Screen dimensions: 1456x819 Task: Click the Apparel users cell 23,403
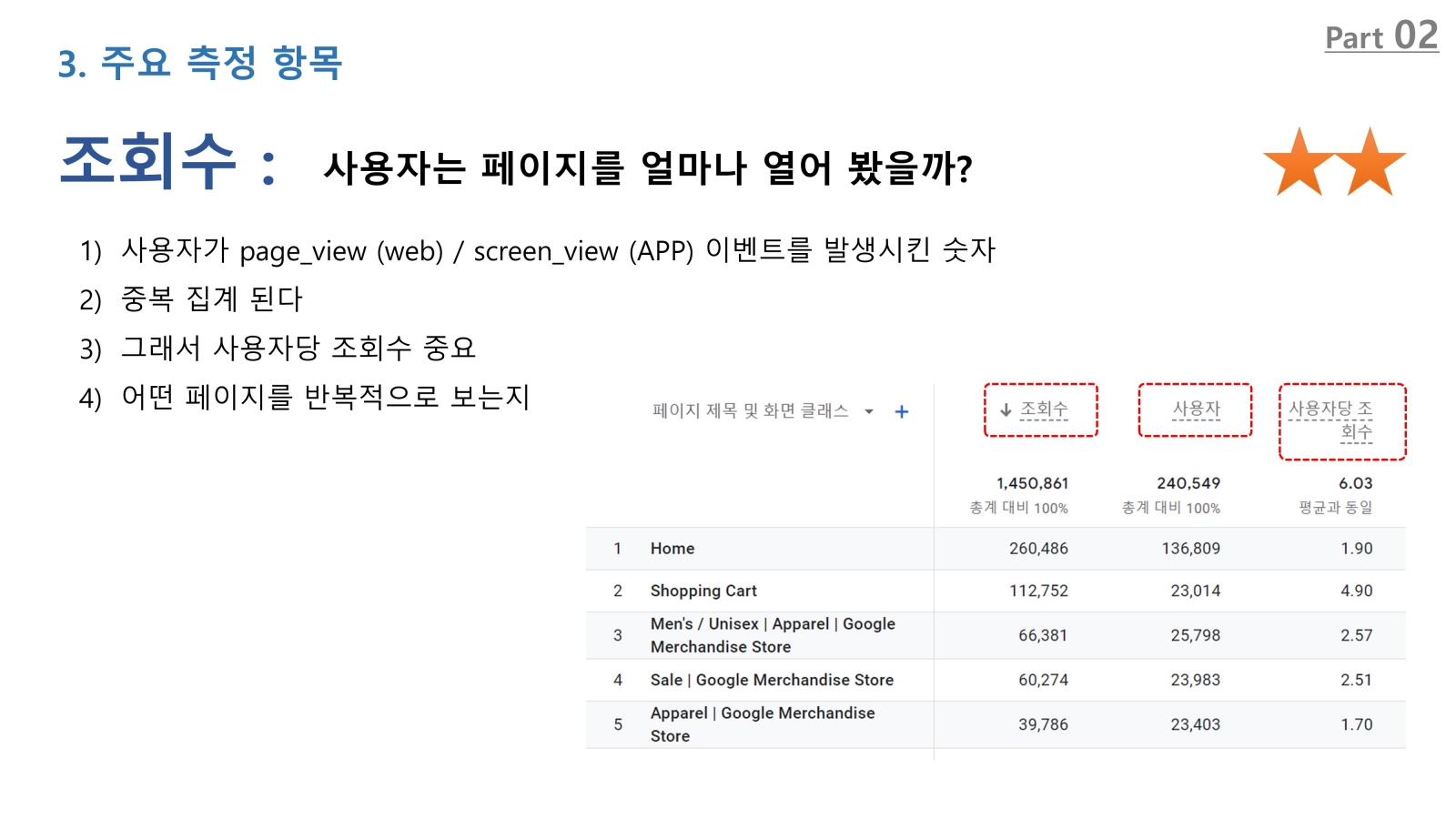coord(1196,724)
